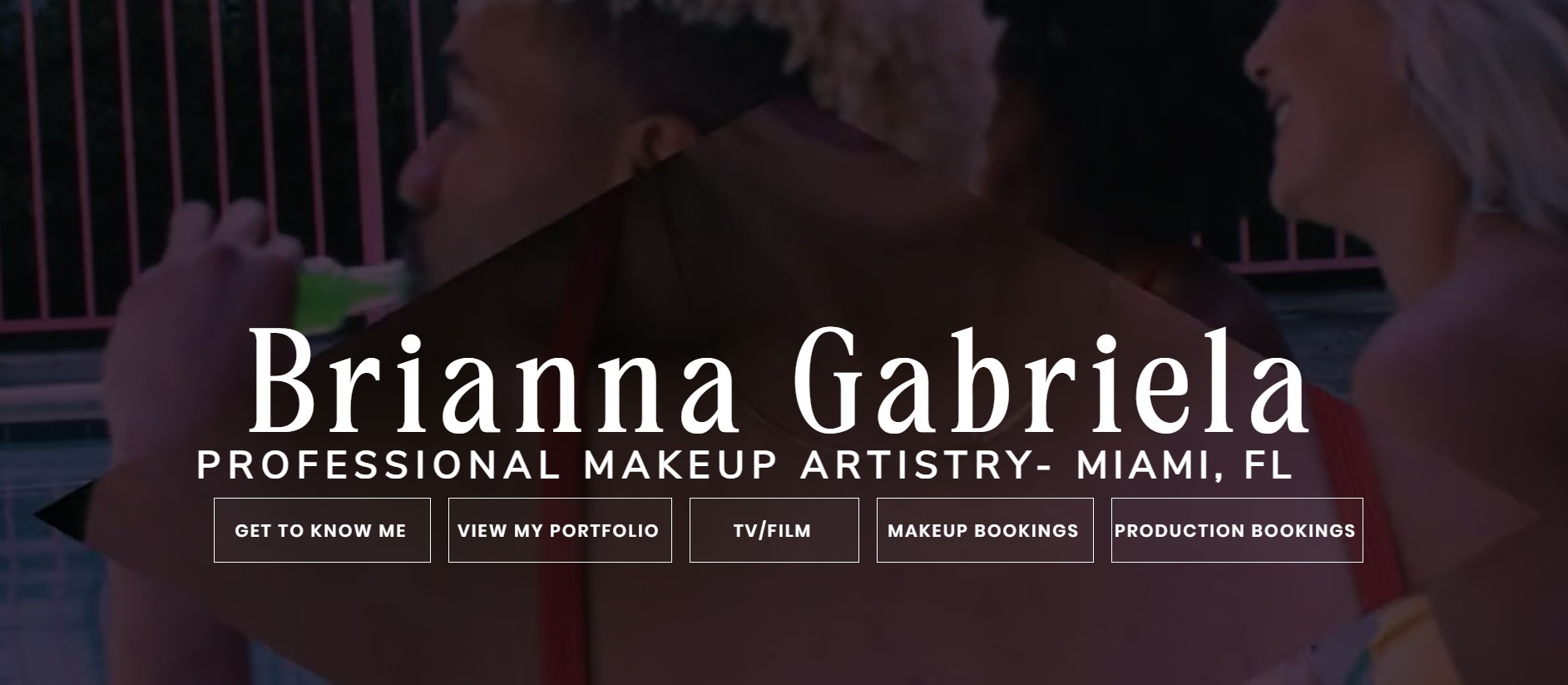Choose the Production Bookings link

(x=1237, y=530)
